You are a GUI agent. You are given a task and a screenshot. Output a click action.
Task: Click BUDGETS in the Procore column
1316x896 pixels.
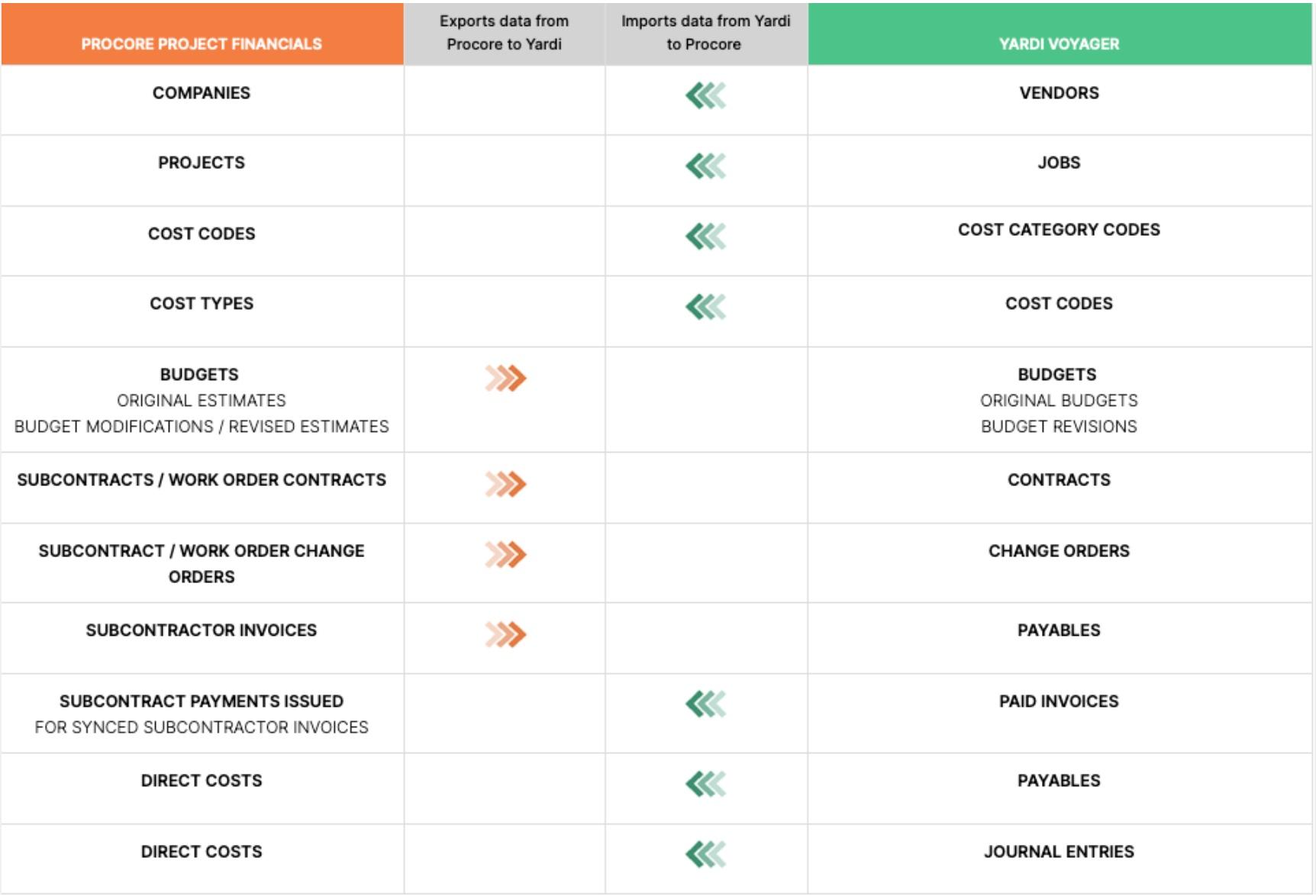(x=199, y=375)
